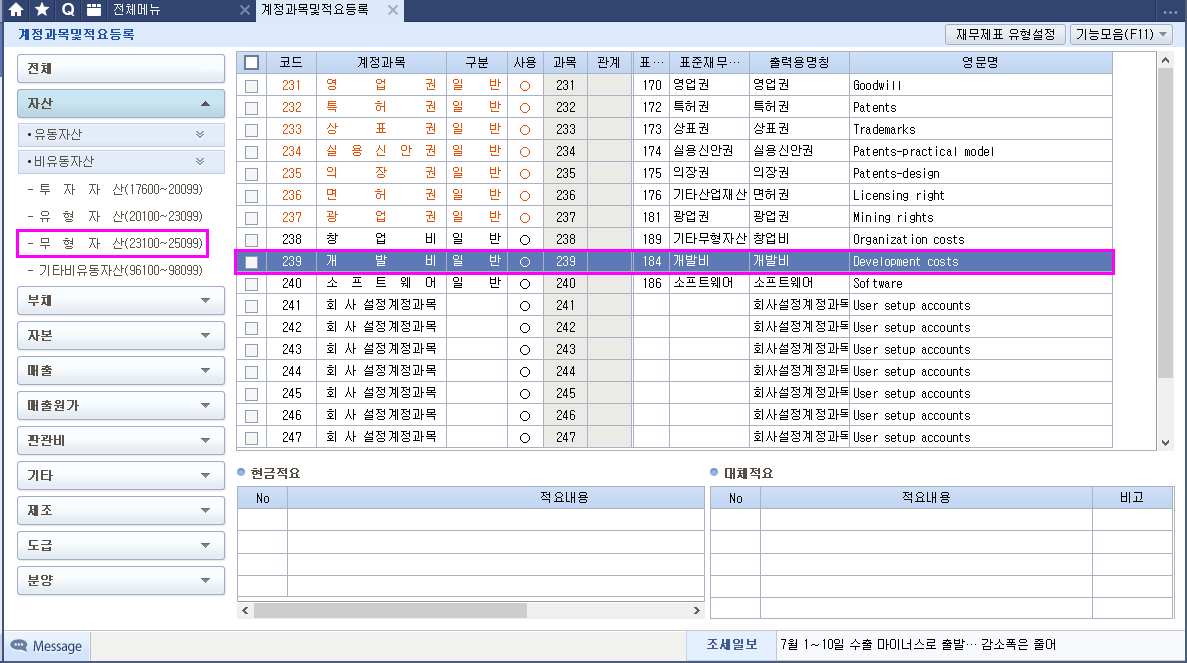
Task: Open the 조세일보 news link
Action: [x=732, y=644]
